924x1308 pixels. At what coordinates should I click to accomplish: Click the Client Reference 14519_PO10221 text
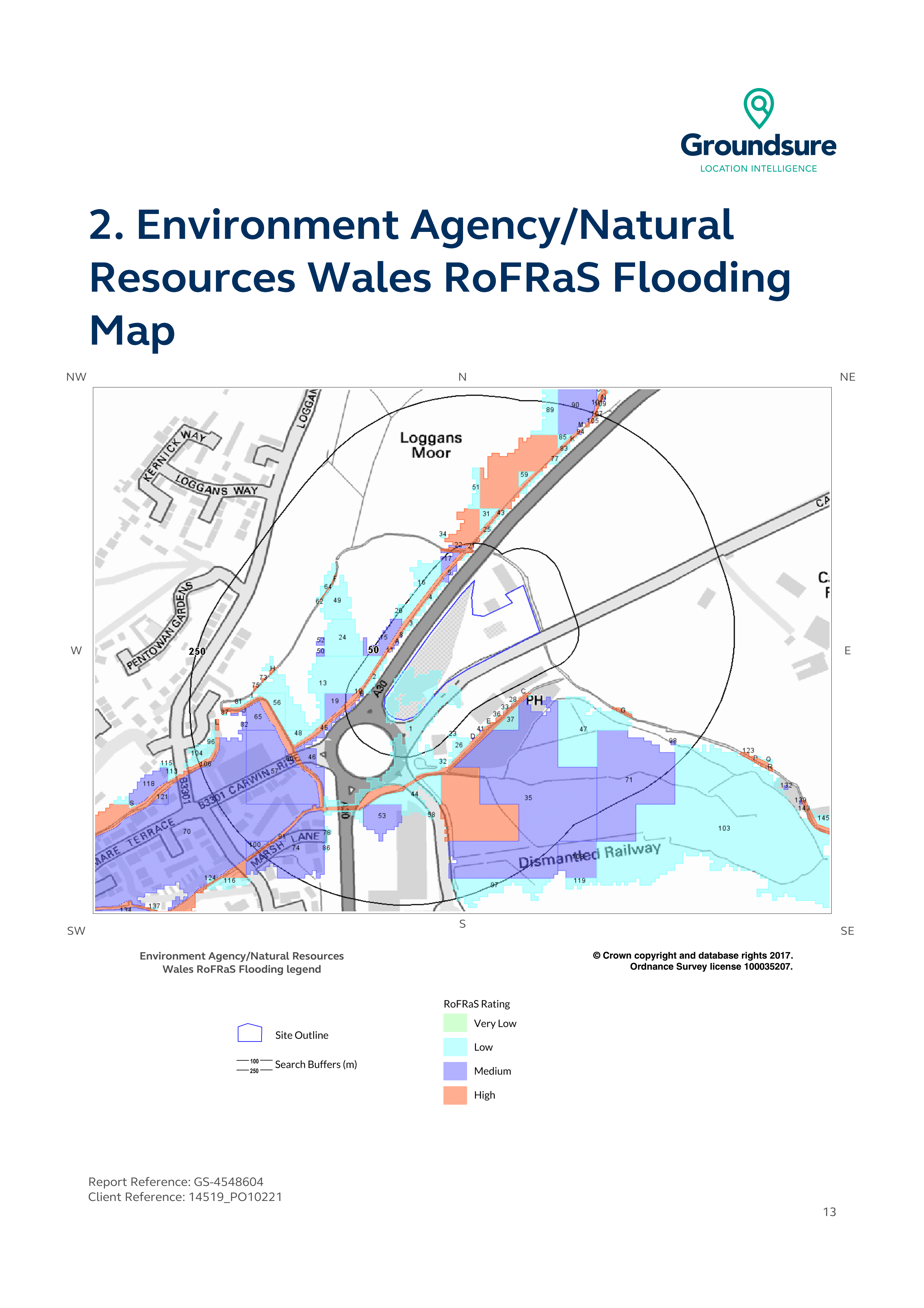[x=185, y=1197]
